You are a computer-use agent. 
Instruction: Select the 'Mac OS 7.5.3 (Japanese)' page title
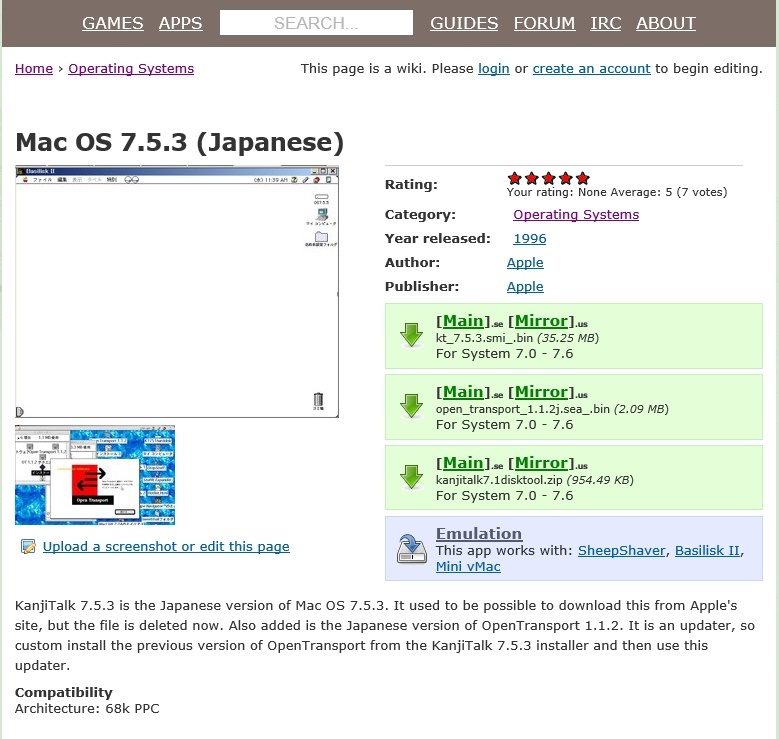coord(180,142)
